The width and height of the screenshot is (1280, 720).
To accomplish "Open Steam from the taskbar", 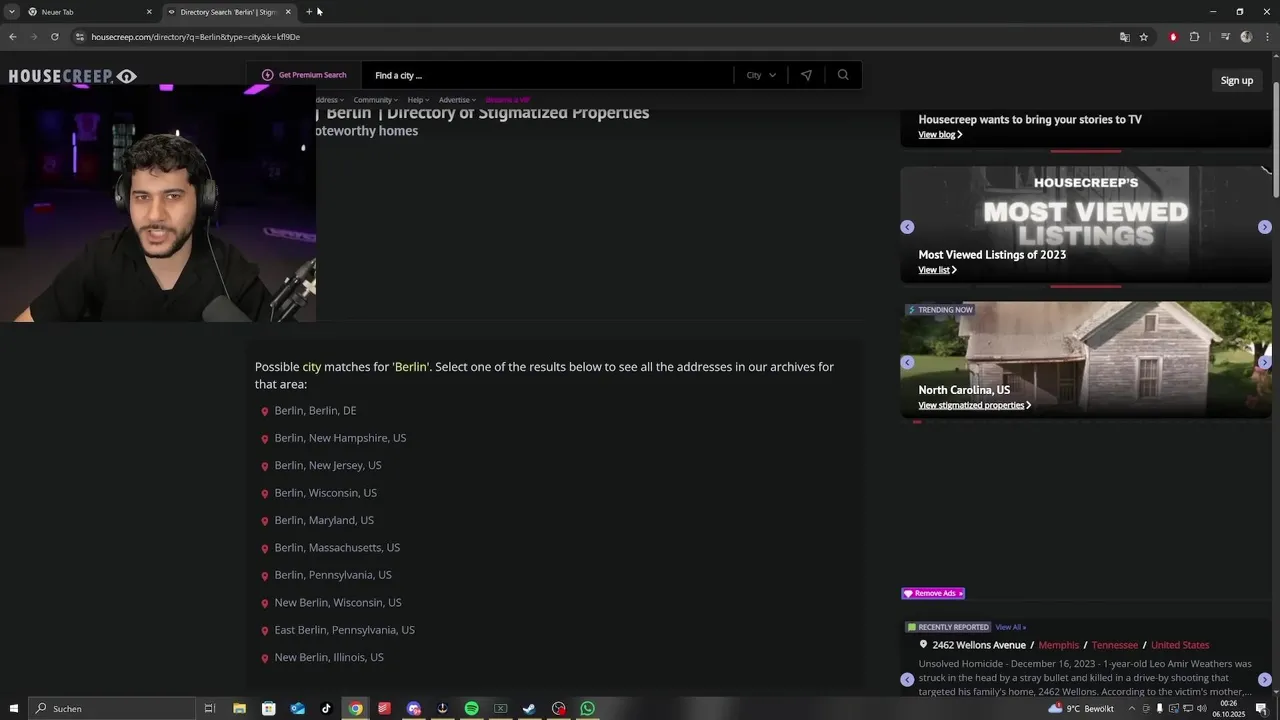I will pyautogui.click(x=529, y=709).
